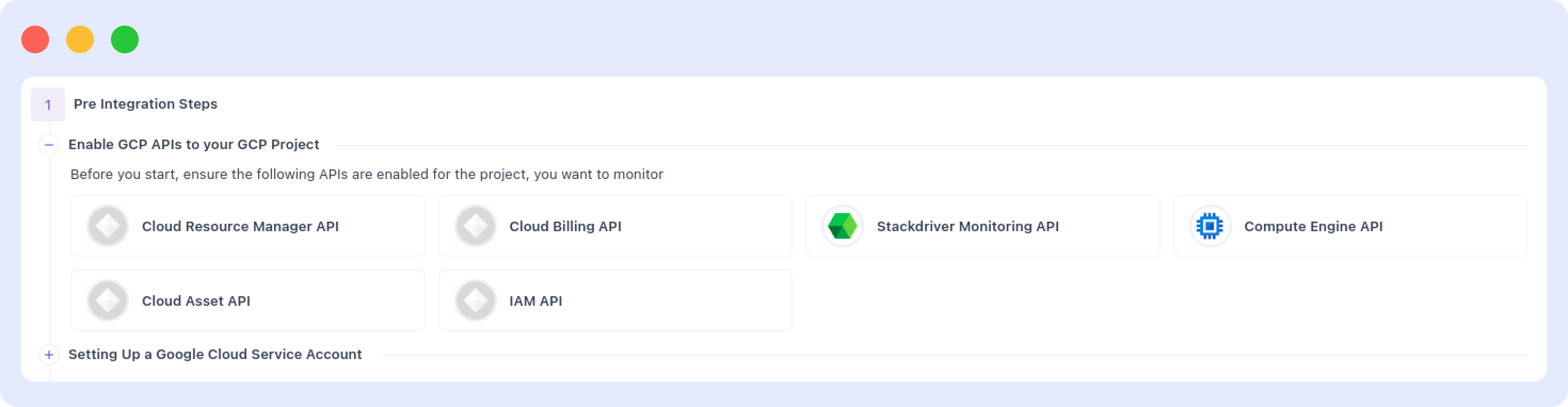Click the Stackdriver Monitoring API card
Screen dimensions: 1568x407
click(x=982, y=226)
